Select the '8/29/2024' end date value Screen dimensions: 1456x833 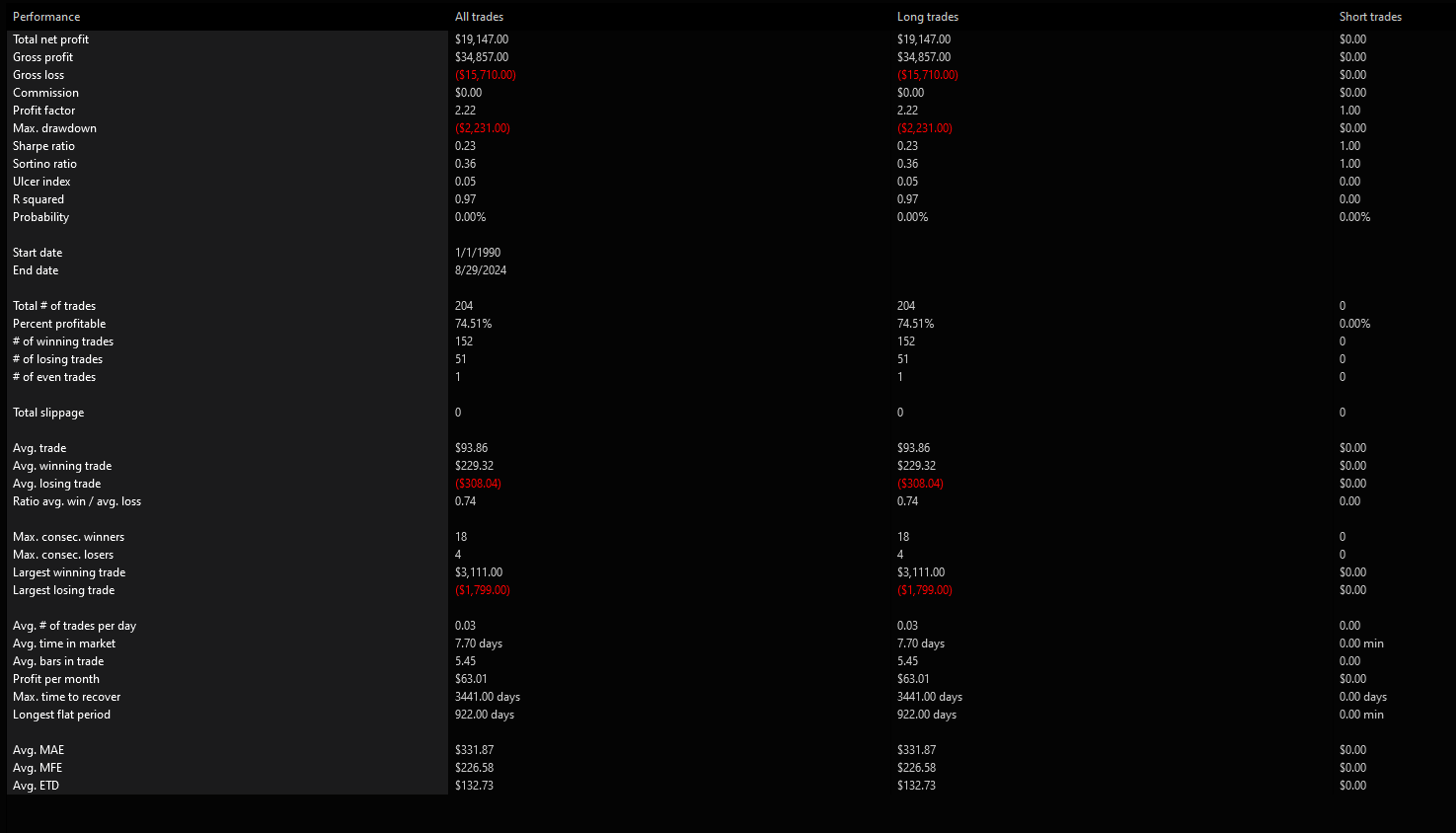click(481, 270)
